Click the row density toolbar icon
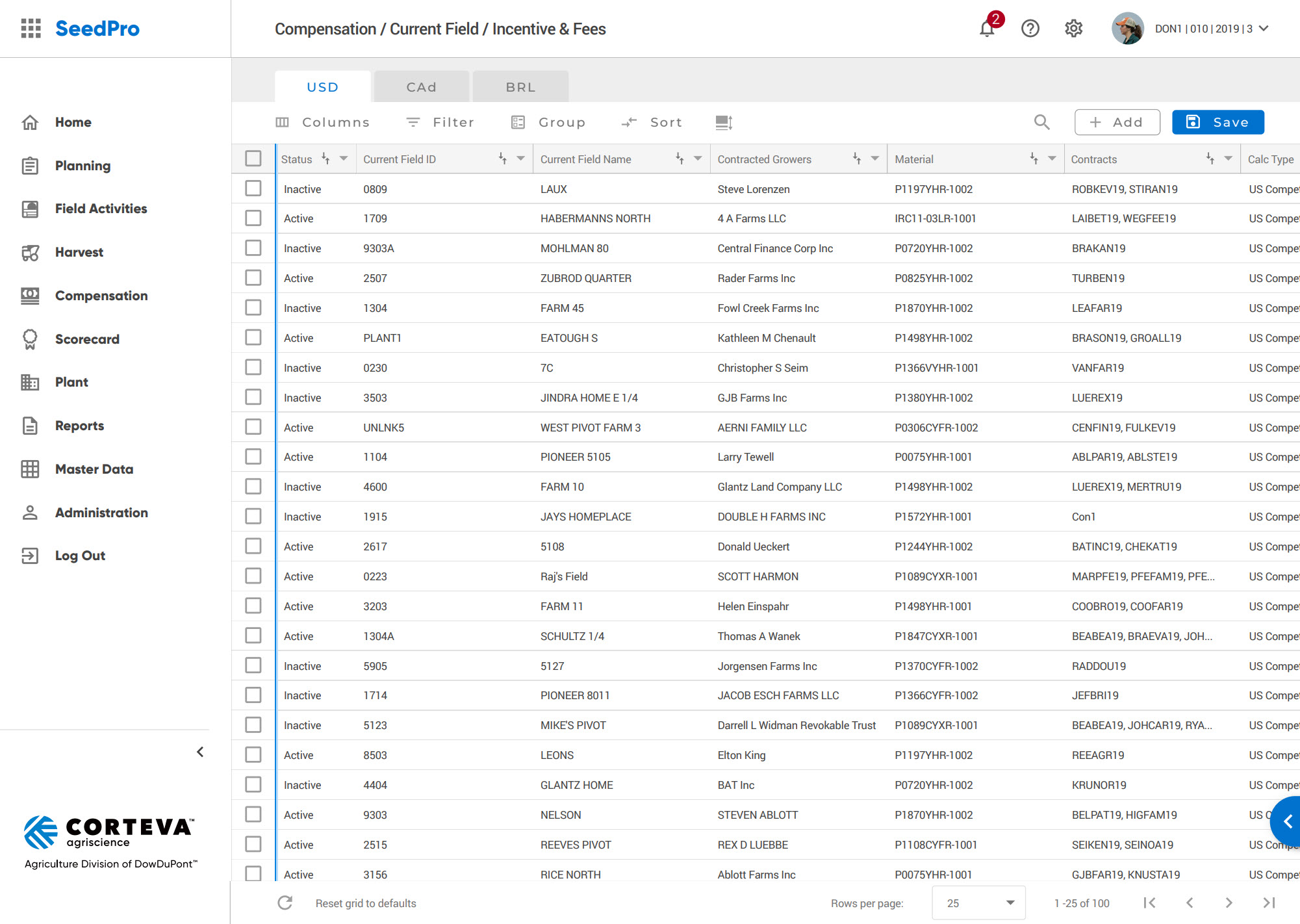Image resolution: width=1300 pixels, height=924 pixels. 724,122
